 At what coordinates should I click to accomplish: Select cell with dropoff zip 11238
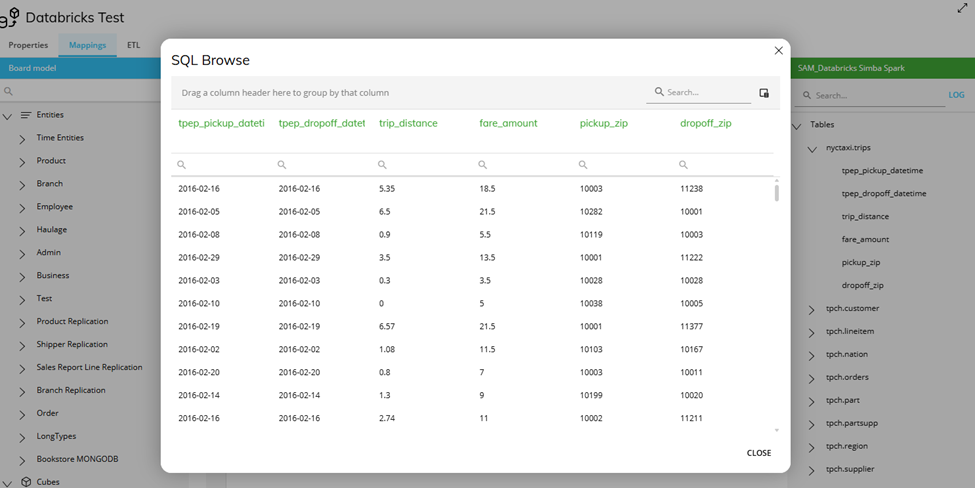click(x=691, y=188)
